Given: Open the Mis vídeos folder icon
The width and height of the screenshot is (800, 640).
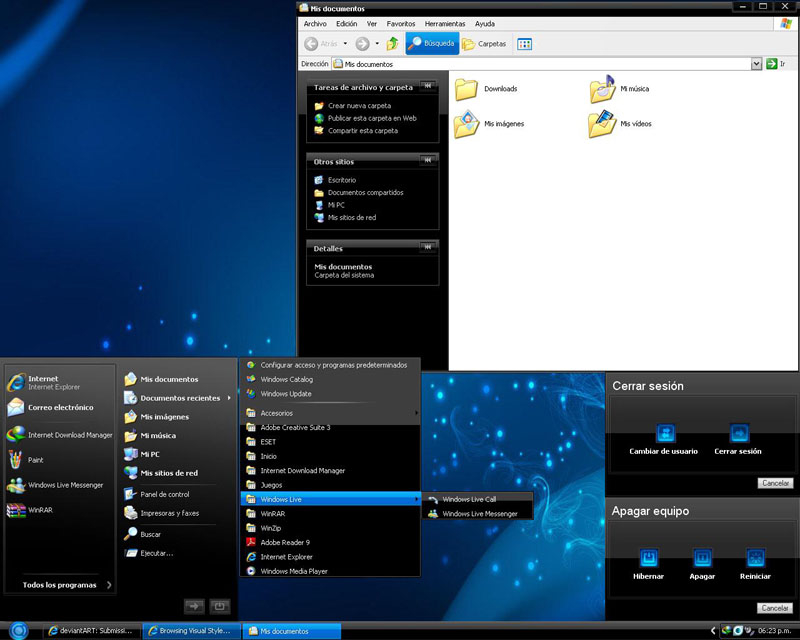Looking at the screenshot, I should 603,124.
